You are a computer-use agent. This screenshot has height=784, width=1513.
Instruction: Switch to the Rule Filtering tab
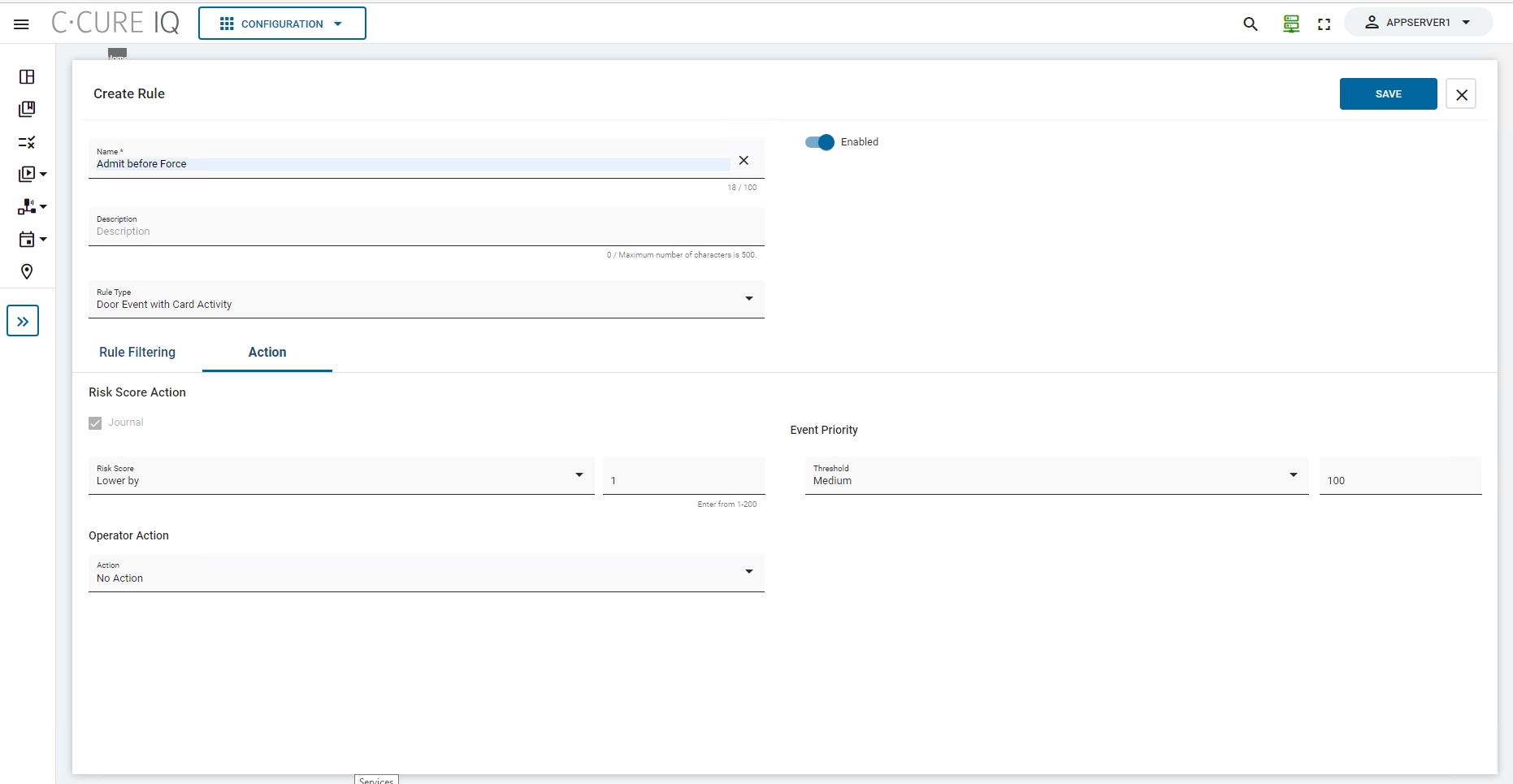(137, 353)
